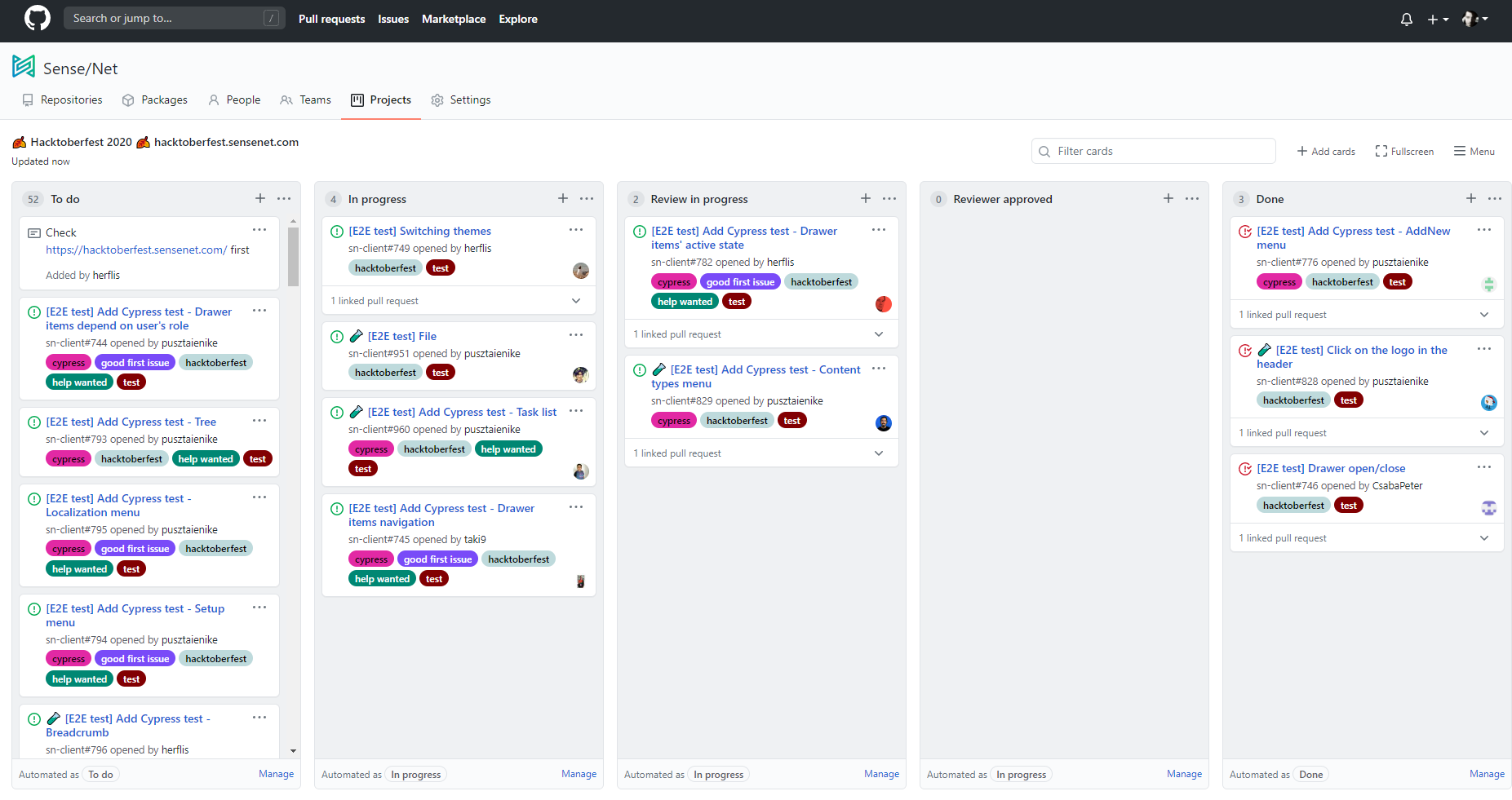This screenshot has height=800, width=1512.
Task: Open card menu for Drawer open/close card
Action: point(1484,467)
